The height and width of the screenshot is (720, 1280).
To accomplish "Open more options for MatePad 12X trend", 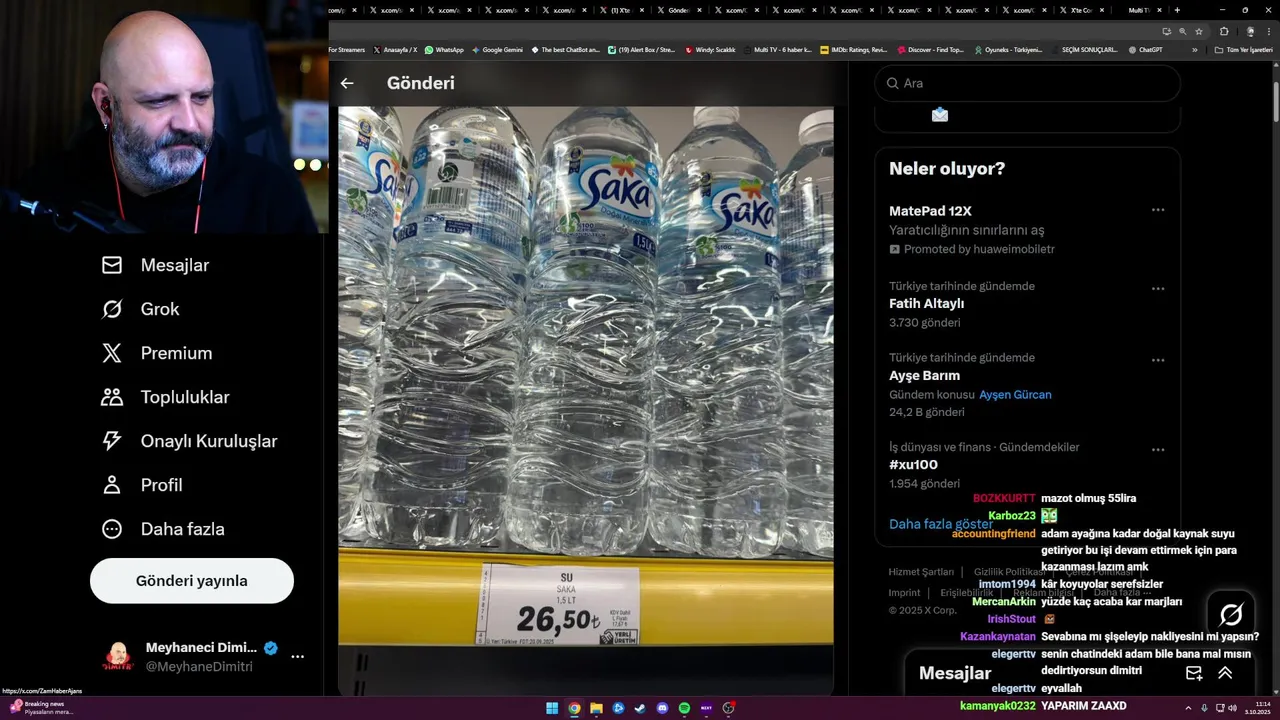I will tap(1158, 210).
